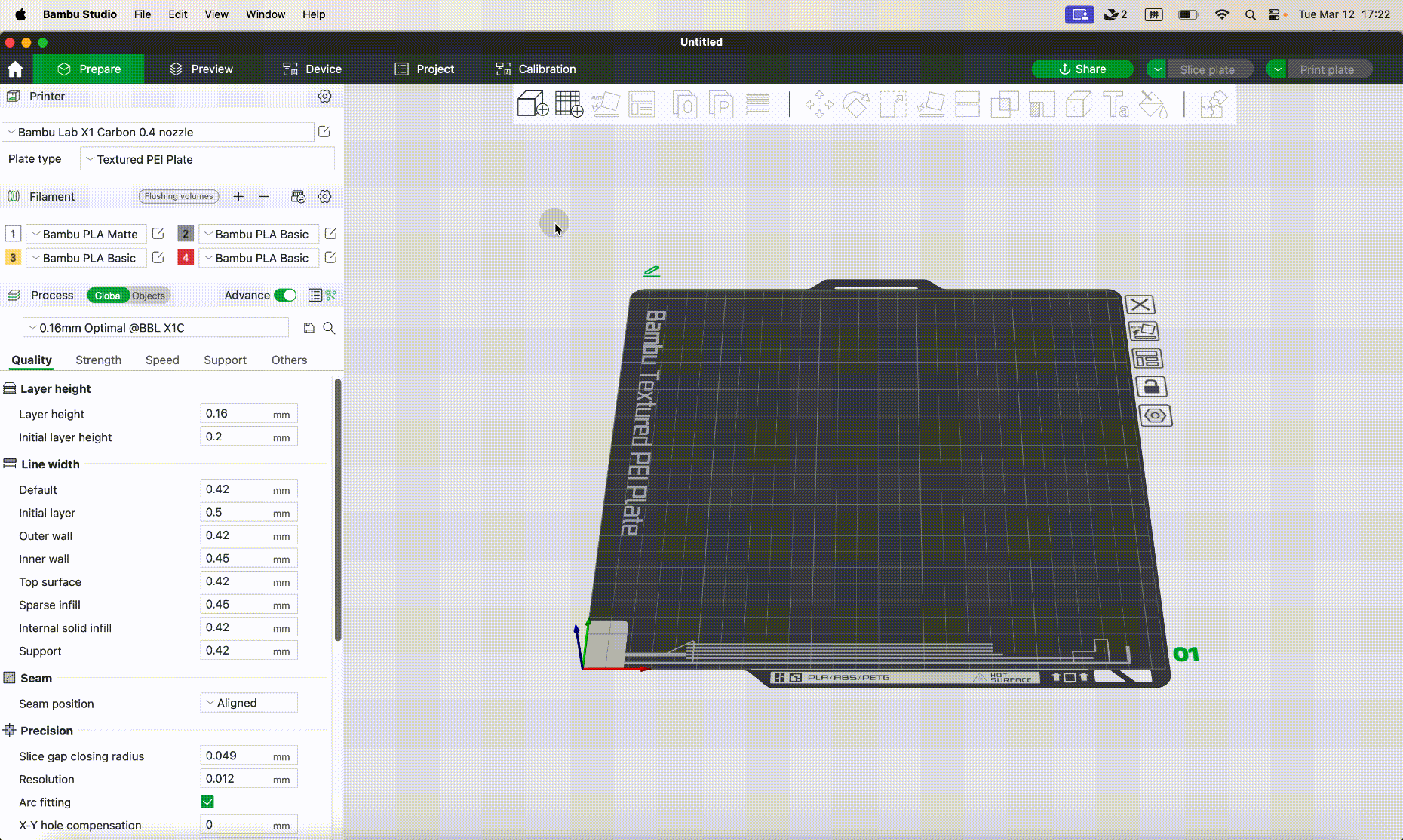Click the Share button
Screen dimensions: 1403x840
(x=1082, y=69)
